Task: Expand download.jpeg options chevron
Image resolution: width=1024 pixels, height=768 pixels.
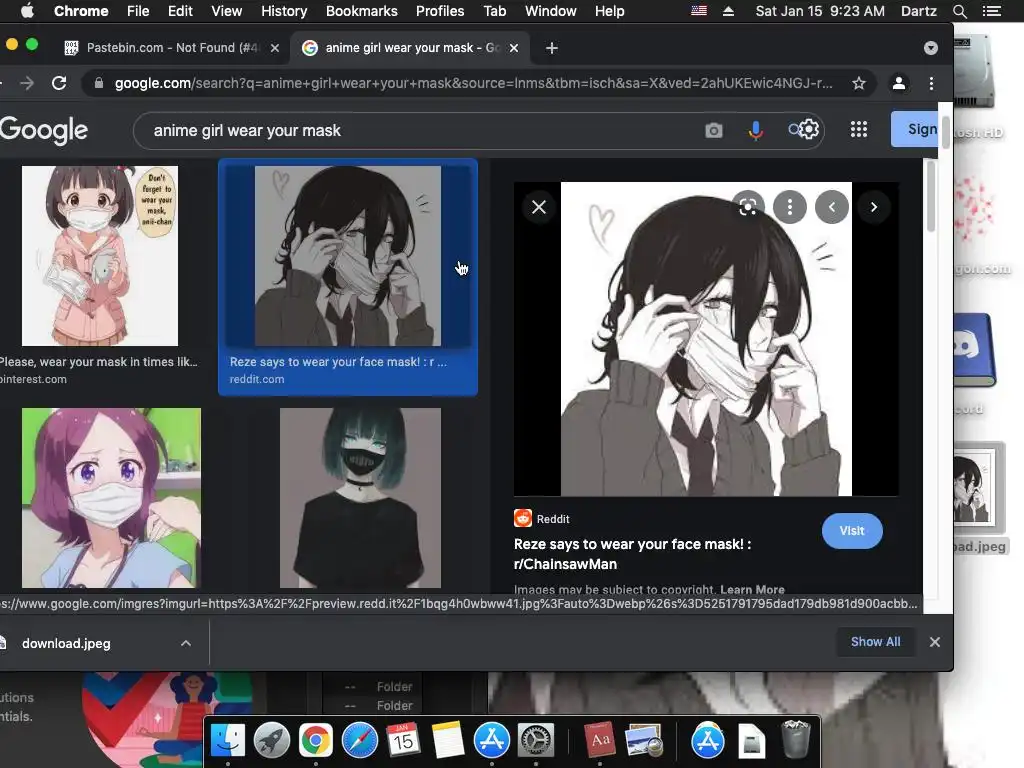Action: coord(186,643)
